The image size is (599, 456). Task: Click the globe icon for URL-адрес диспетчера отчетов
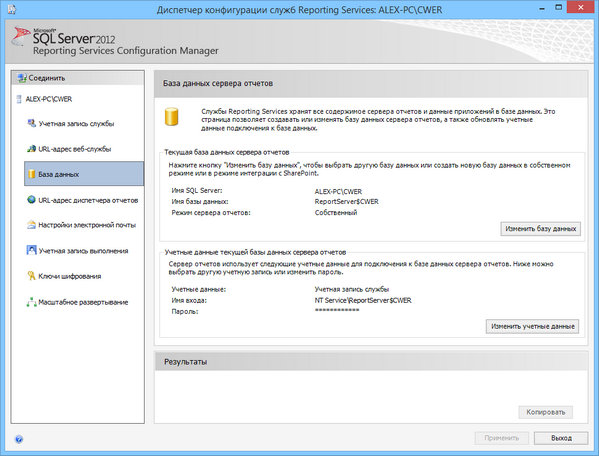coord(31,200)
